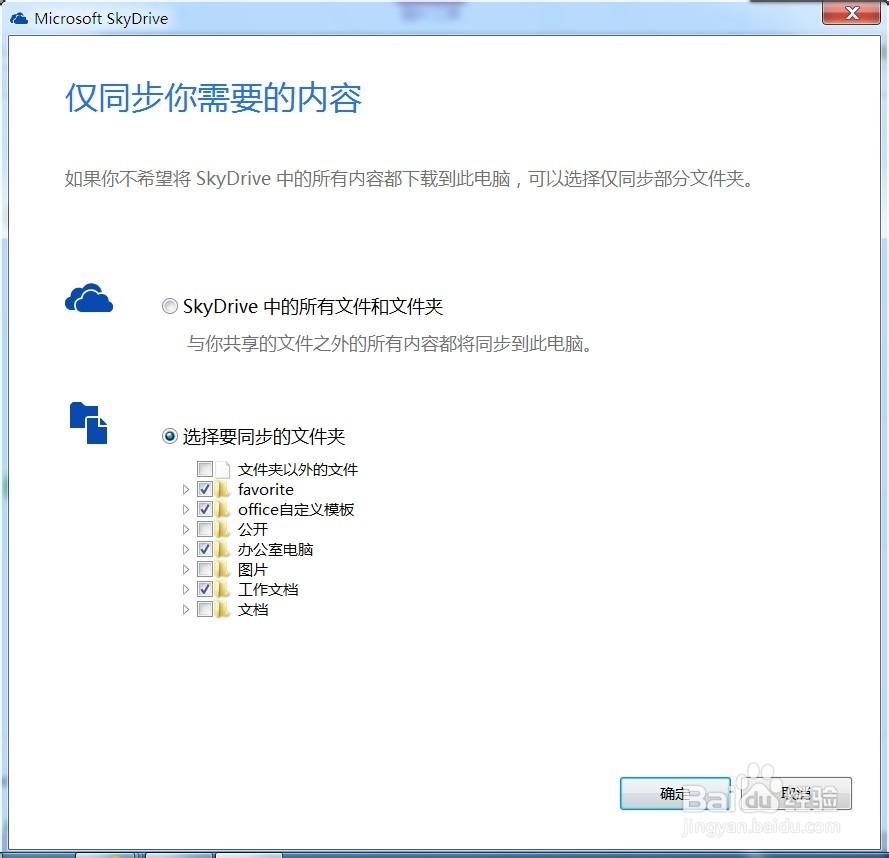Select the 文件夹以外的文件 label
889x858 pixels.
(298, 469)
